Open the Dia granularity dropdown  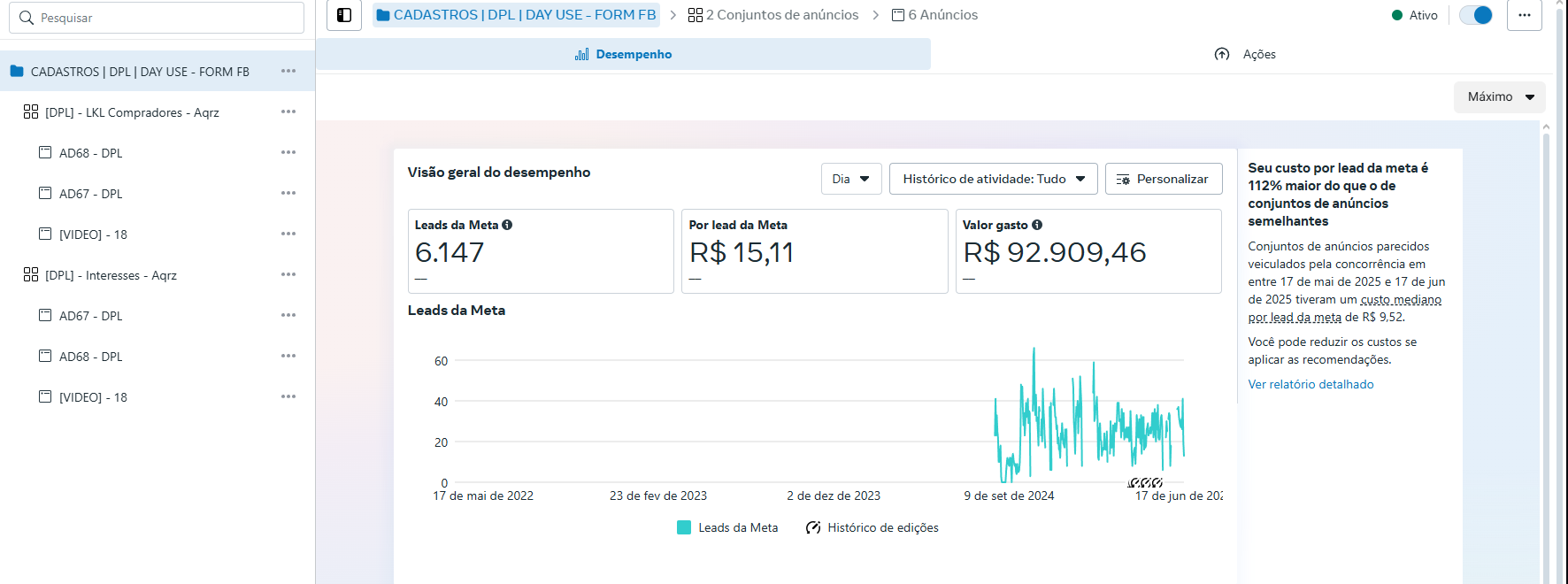coord(850,179)
